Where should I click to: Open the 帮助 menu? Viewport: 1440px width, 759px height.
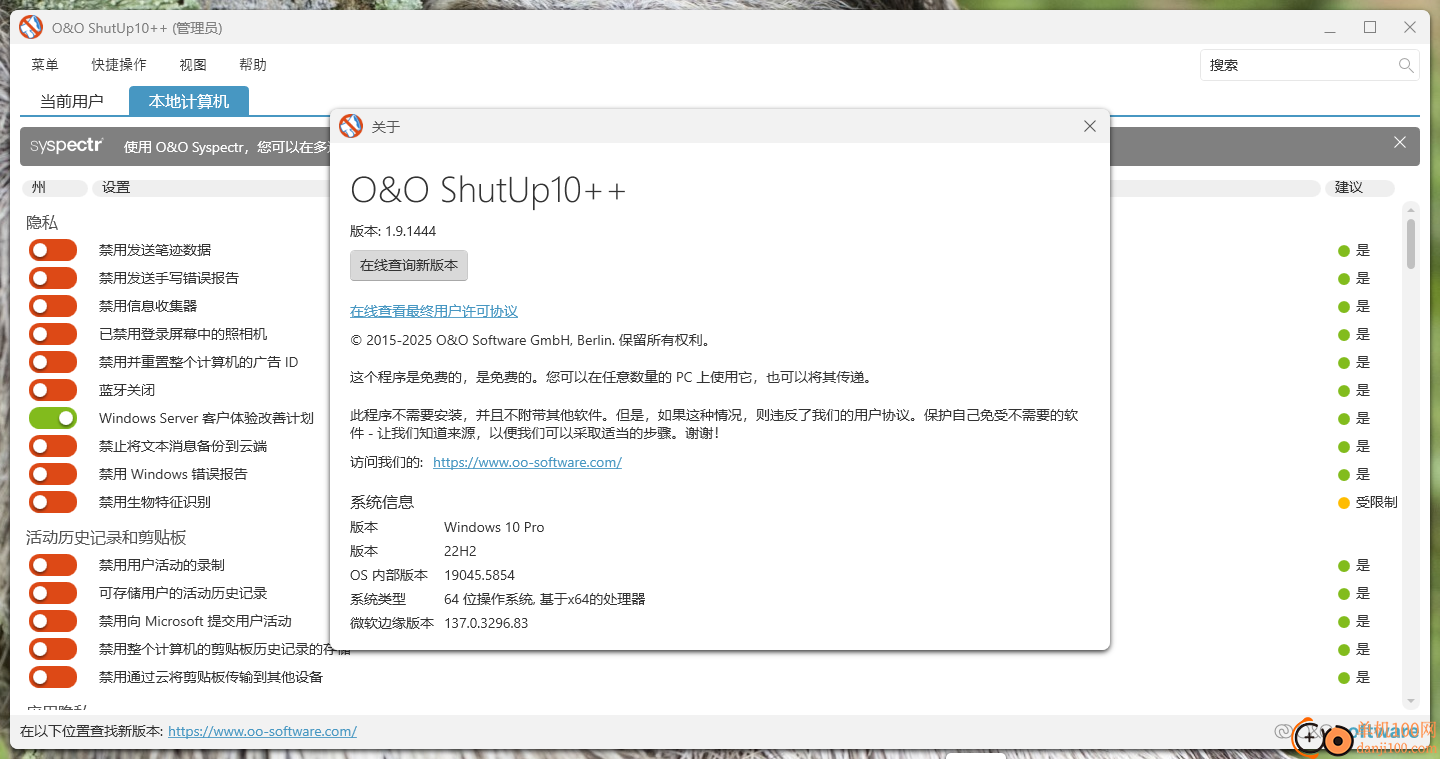coord(253,65)
